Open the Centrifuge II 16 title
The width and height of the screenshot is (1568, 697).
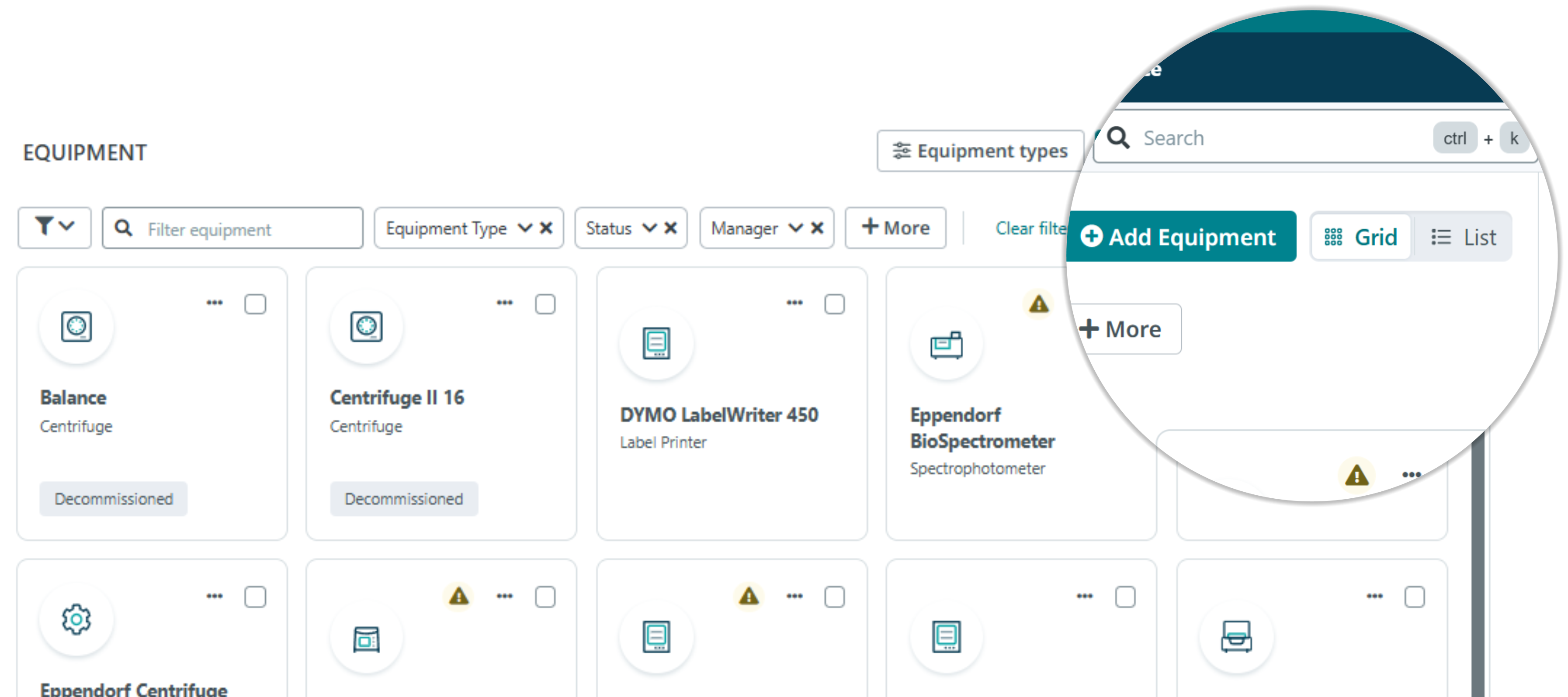click(397, 398)
